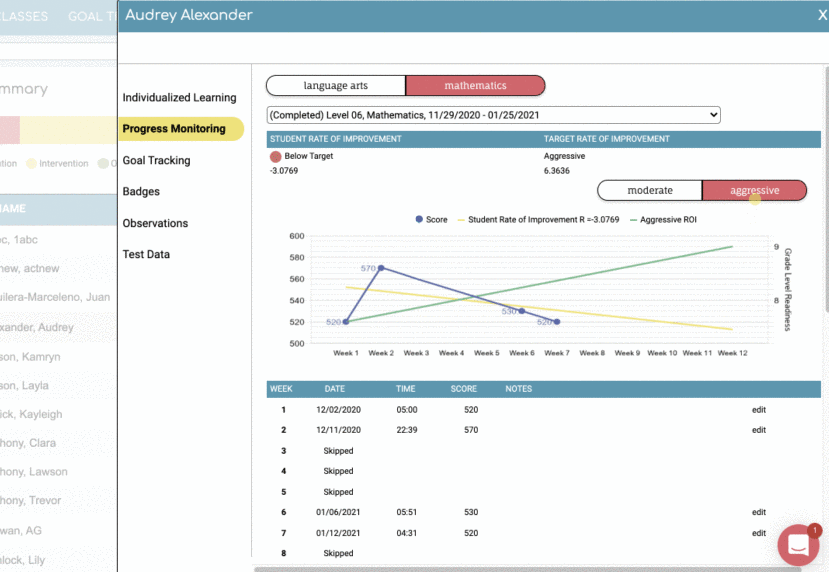Click Skipped in the week 3 row

[338, 451]
